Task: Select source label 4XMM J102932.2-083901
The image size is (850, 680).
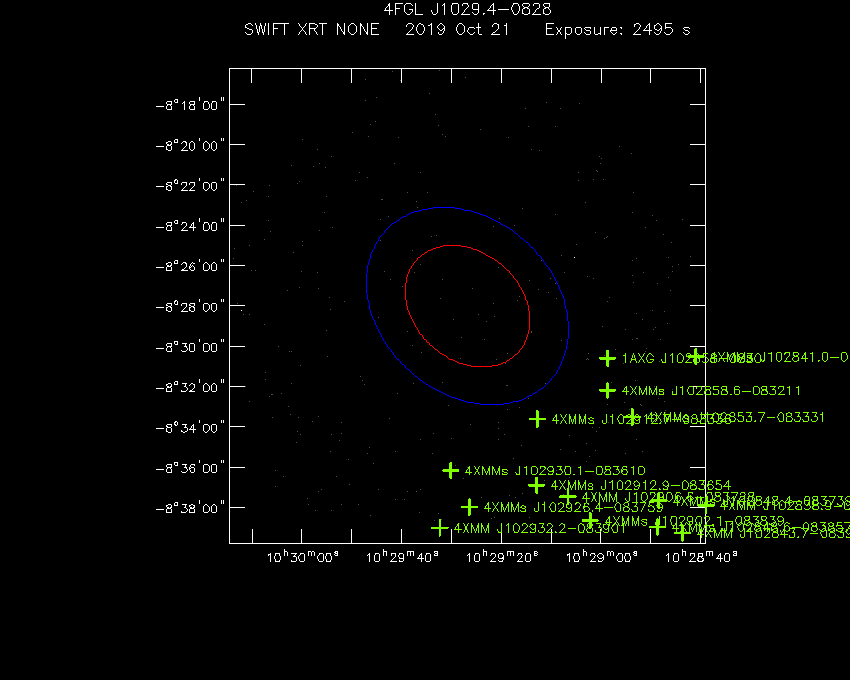Action: pyautogui.click(x=540, y=528)
